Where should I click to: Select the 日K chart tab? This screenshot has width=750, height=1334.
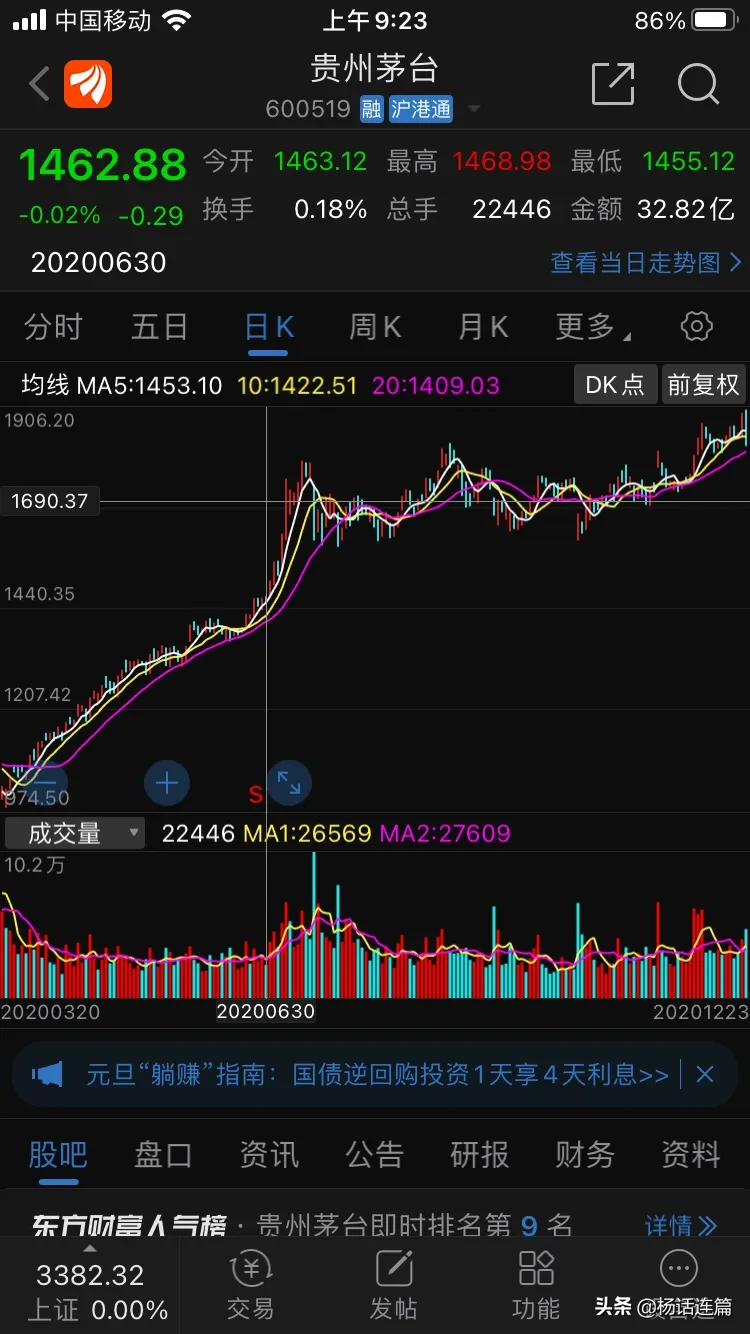pyautogui.click(x=269, y=326)
